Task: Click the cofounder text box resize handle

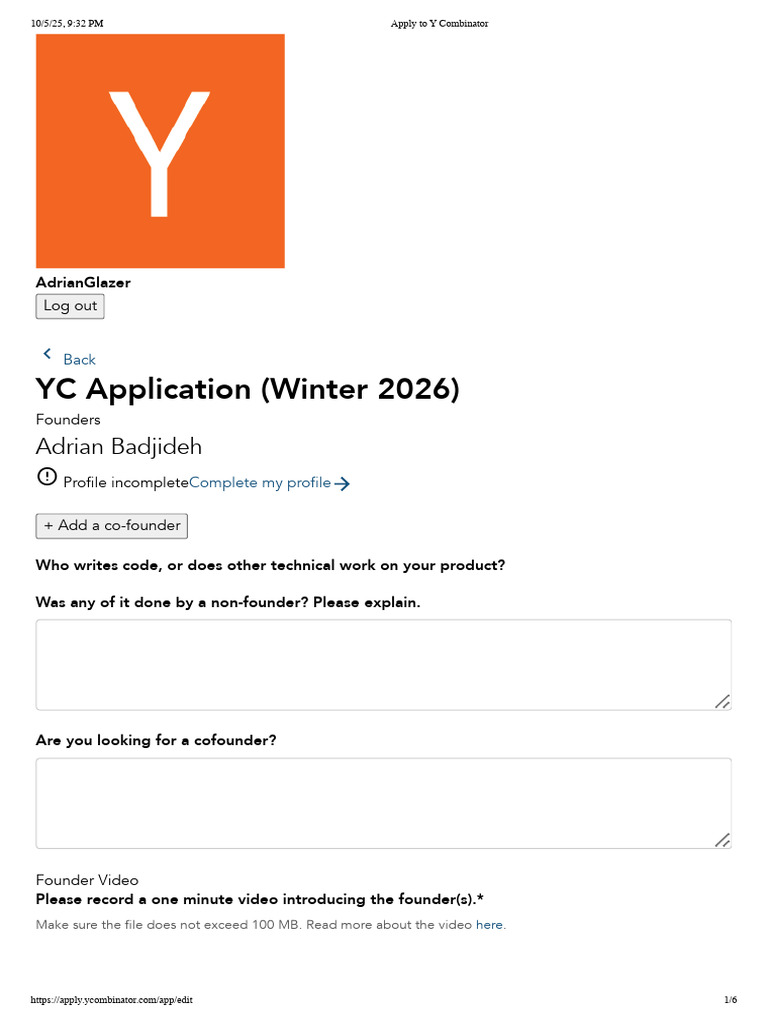Action: pos(722,840)
